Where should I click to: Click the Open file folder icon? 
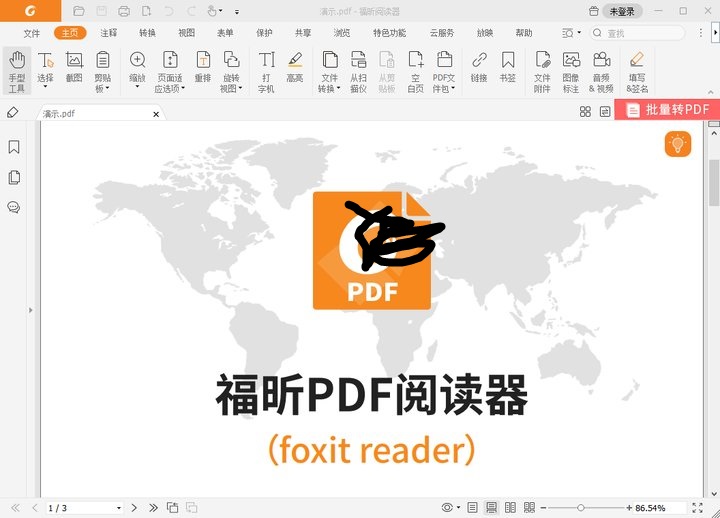pos(79,11)
